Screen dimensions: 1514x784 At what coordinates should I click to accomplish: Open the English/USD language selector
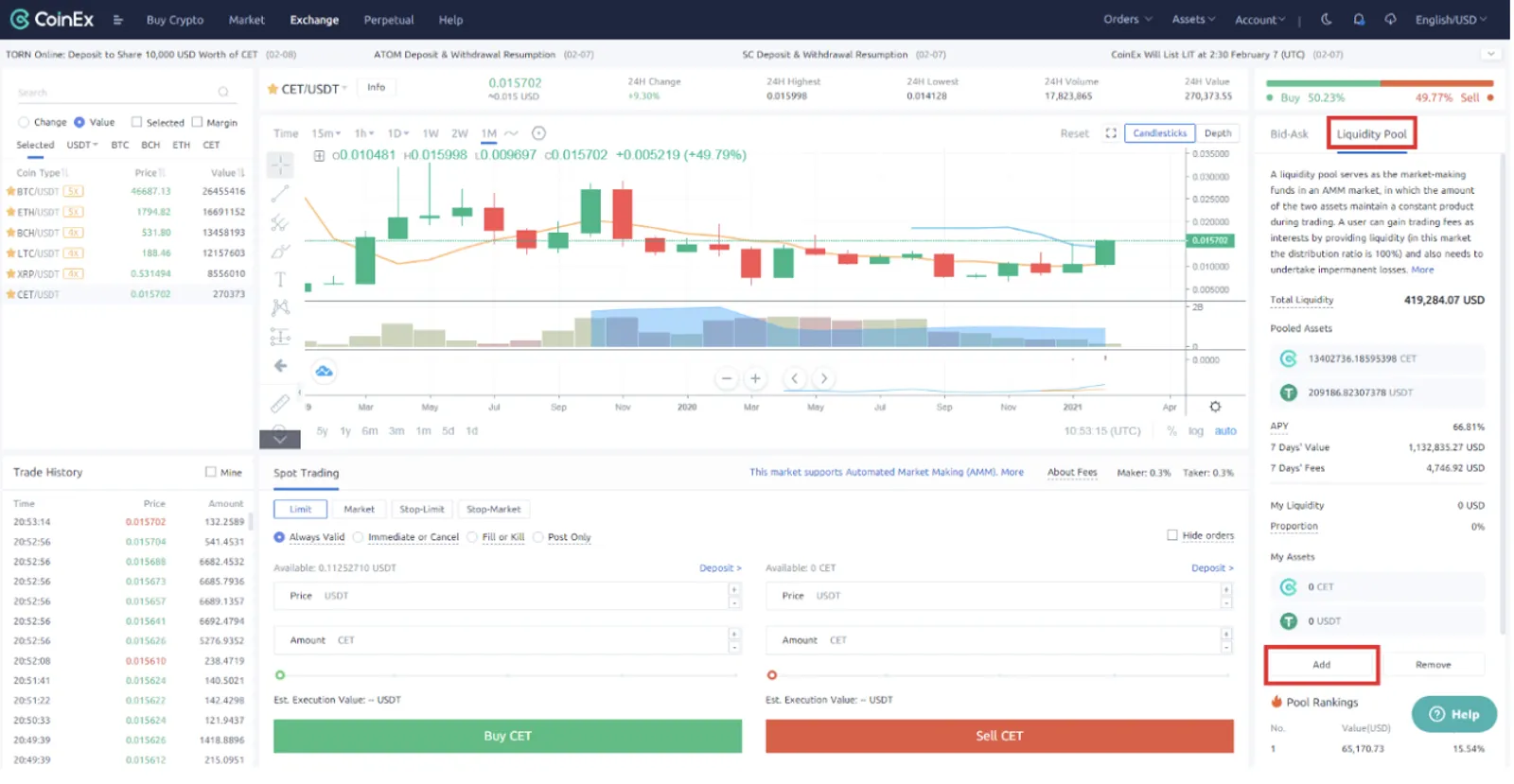[x=1451, y=20]
